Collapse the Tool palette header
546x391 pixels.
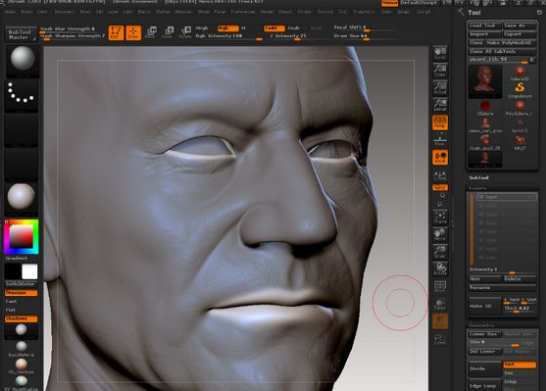(474, 13)
